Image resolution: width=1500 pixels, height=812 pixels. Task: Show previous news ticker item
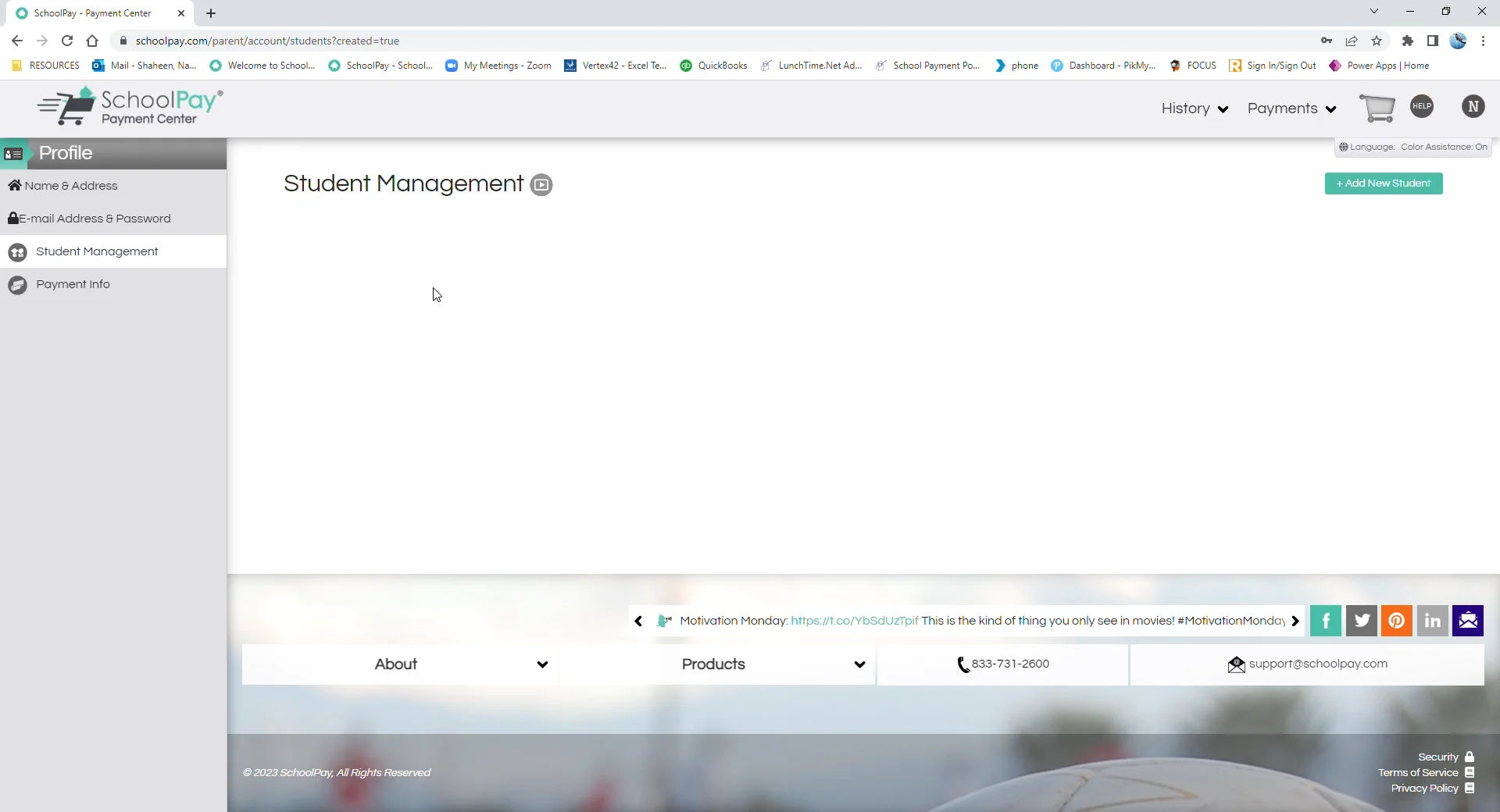[638, 621]
